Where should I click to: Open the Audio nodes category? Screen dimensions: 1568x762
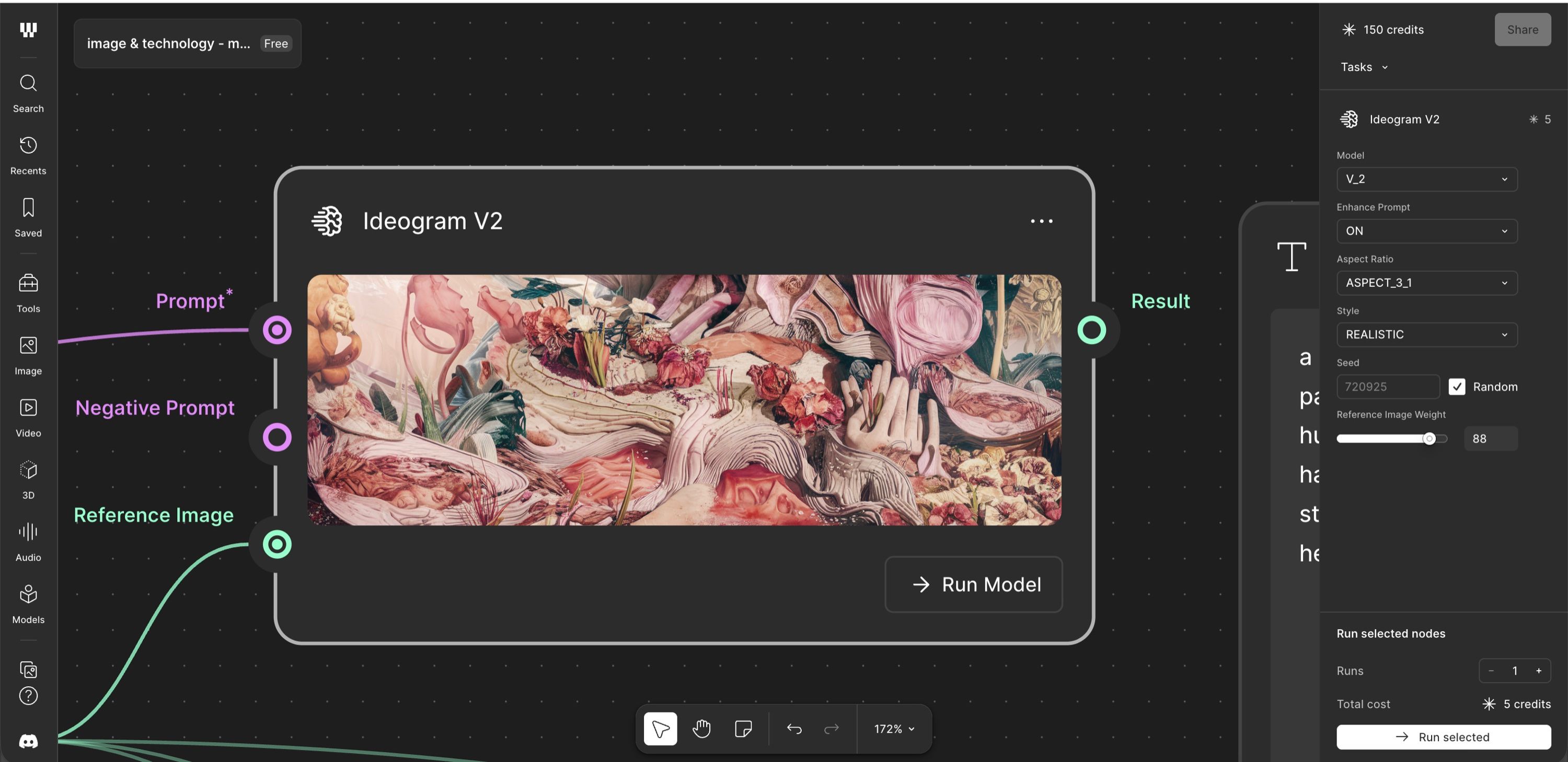click(x=28, y=541)
